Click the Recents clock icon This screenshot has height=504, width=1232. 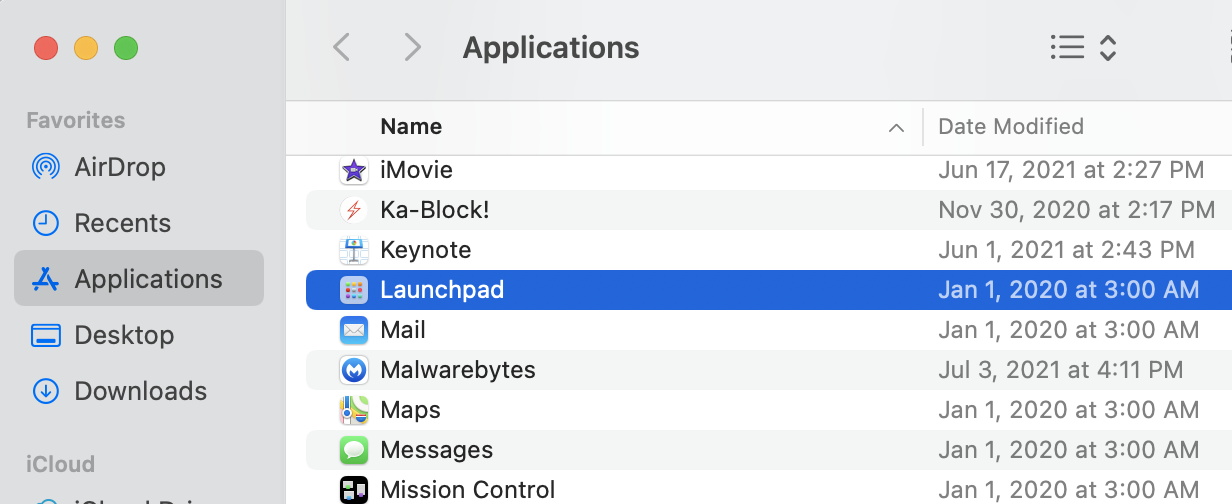click(x=45, y=223)
